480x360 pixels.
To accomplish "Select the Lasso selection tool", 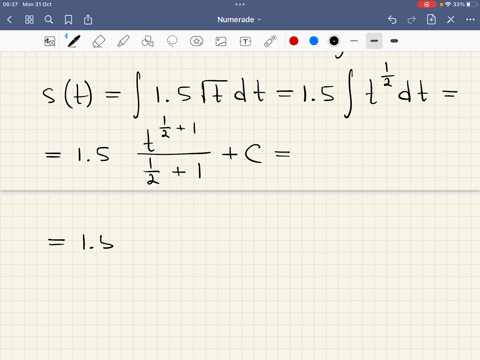I will click(172, 41).
